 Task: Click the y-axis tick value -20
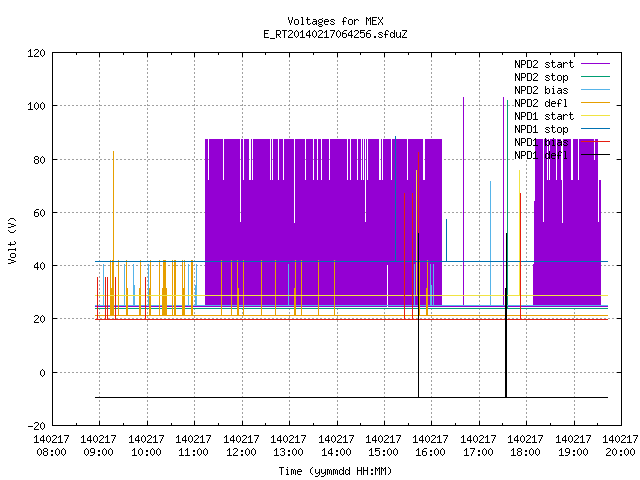pyautogui.click(x=36, y=426)
